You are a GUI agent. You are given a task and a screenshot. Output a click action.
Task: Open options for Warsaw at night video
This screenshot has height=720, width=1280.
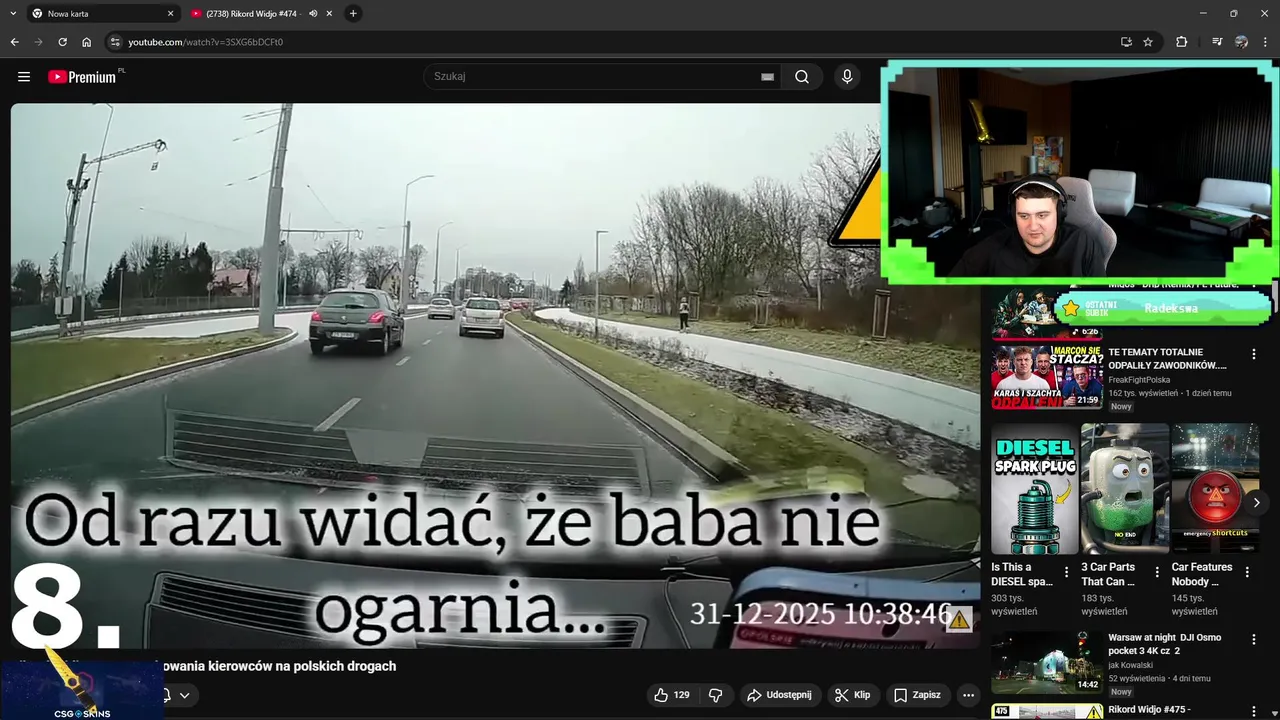click(x=1253, y=640)
